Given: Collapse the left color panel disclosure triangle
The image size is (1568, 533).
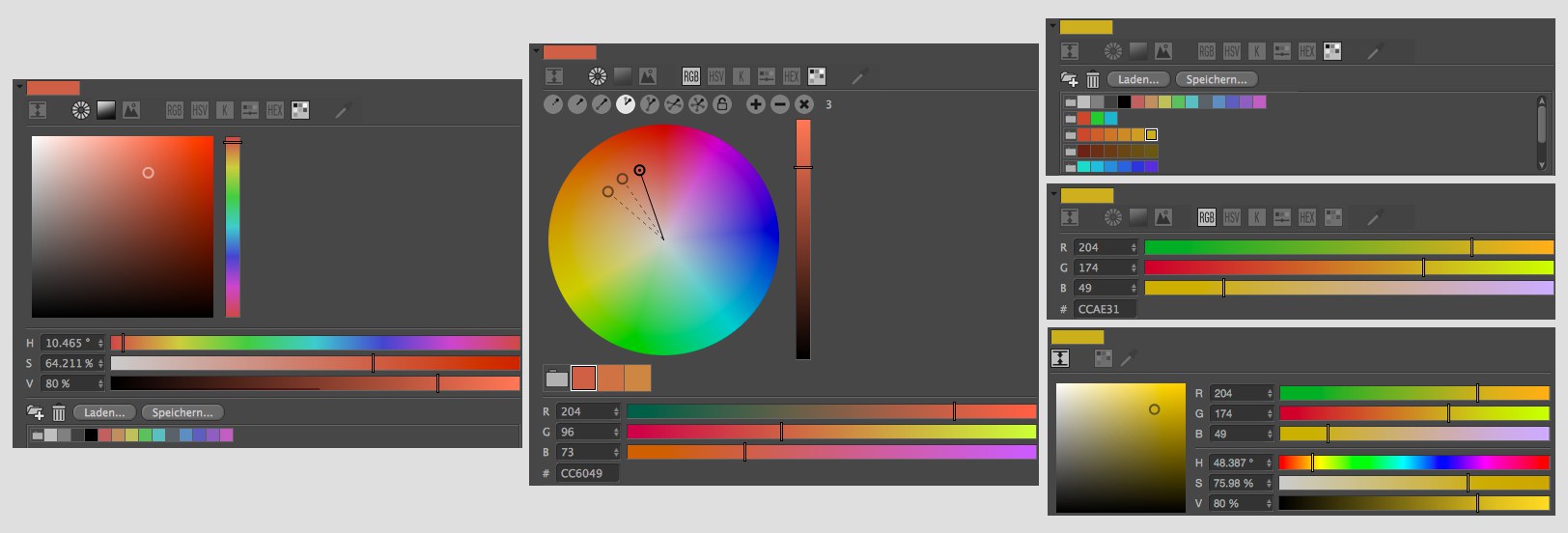Looking at the screenshot, I should click(19, 87).
